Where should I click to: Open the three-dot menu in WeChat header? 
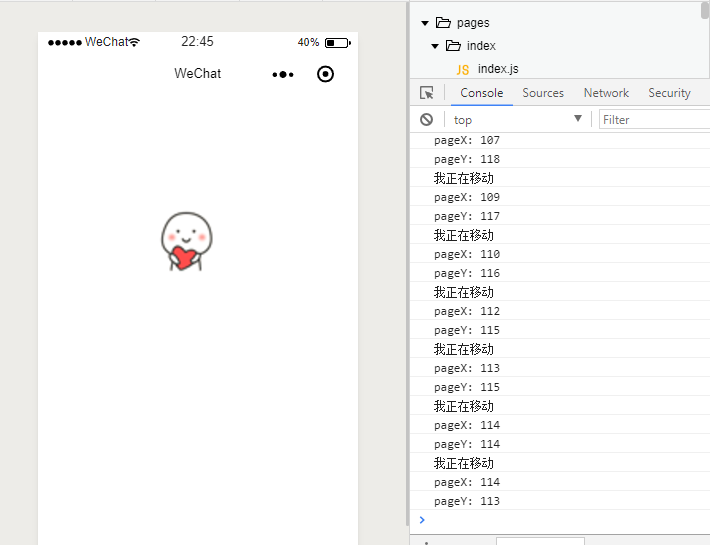pyautogui.click(x=283, y=74)
